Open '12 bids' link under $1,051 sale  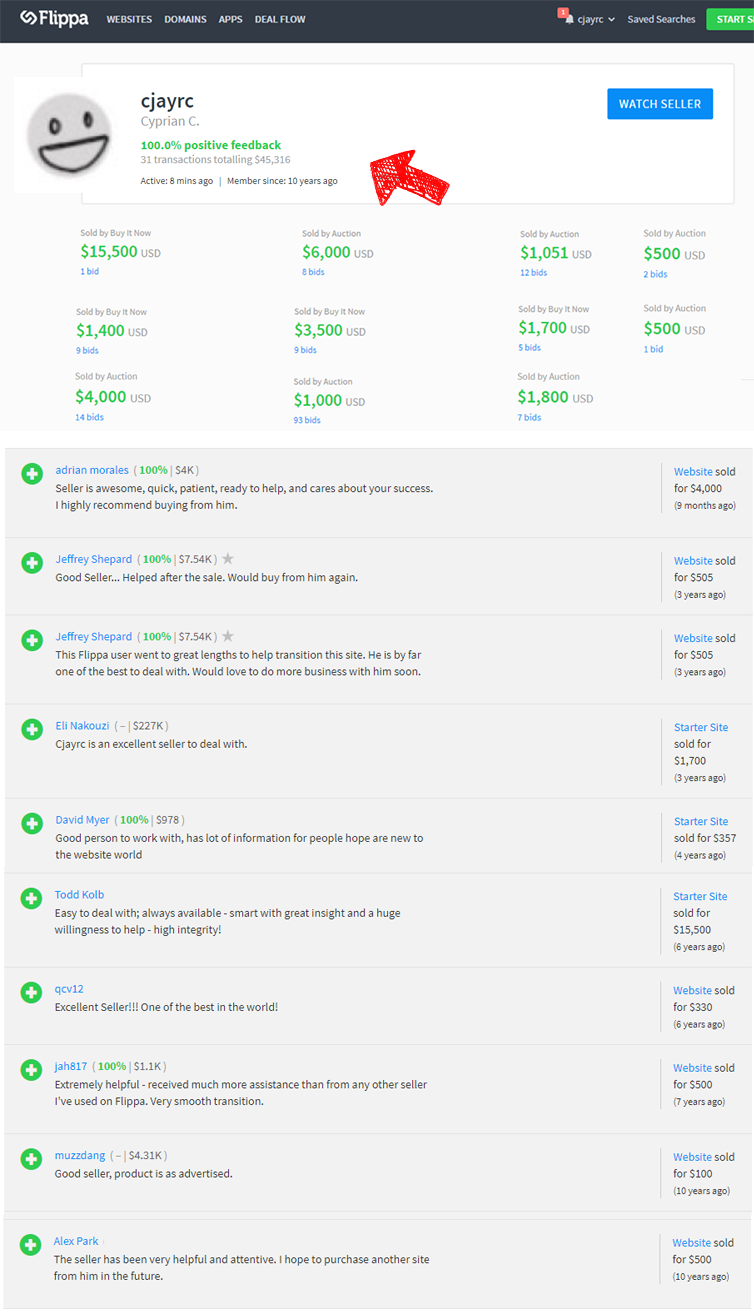tap(533, 272)
